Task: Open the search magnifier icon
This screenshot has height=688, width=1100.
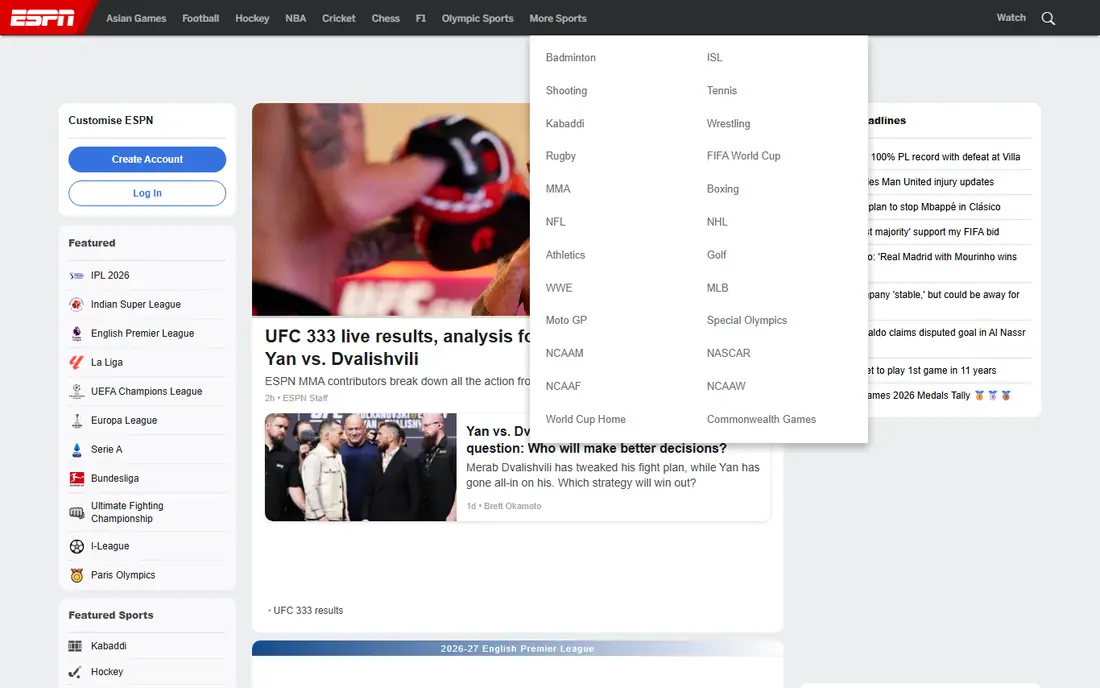Action: point(1048,18)
